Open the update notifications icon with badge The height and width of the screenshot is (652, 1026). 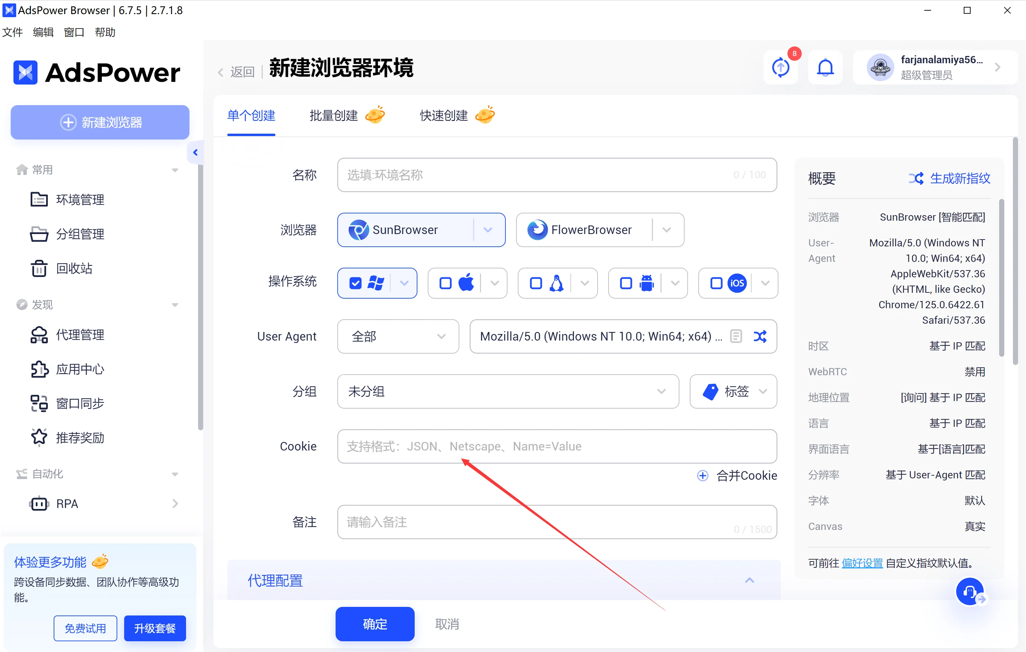point(781,67)
